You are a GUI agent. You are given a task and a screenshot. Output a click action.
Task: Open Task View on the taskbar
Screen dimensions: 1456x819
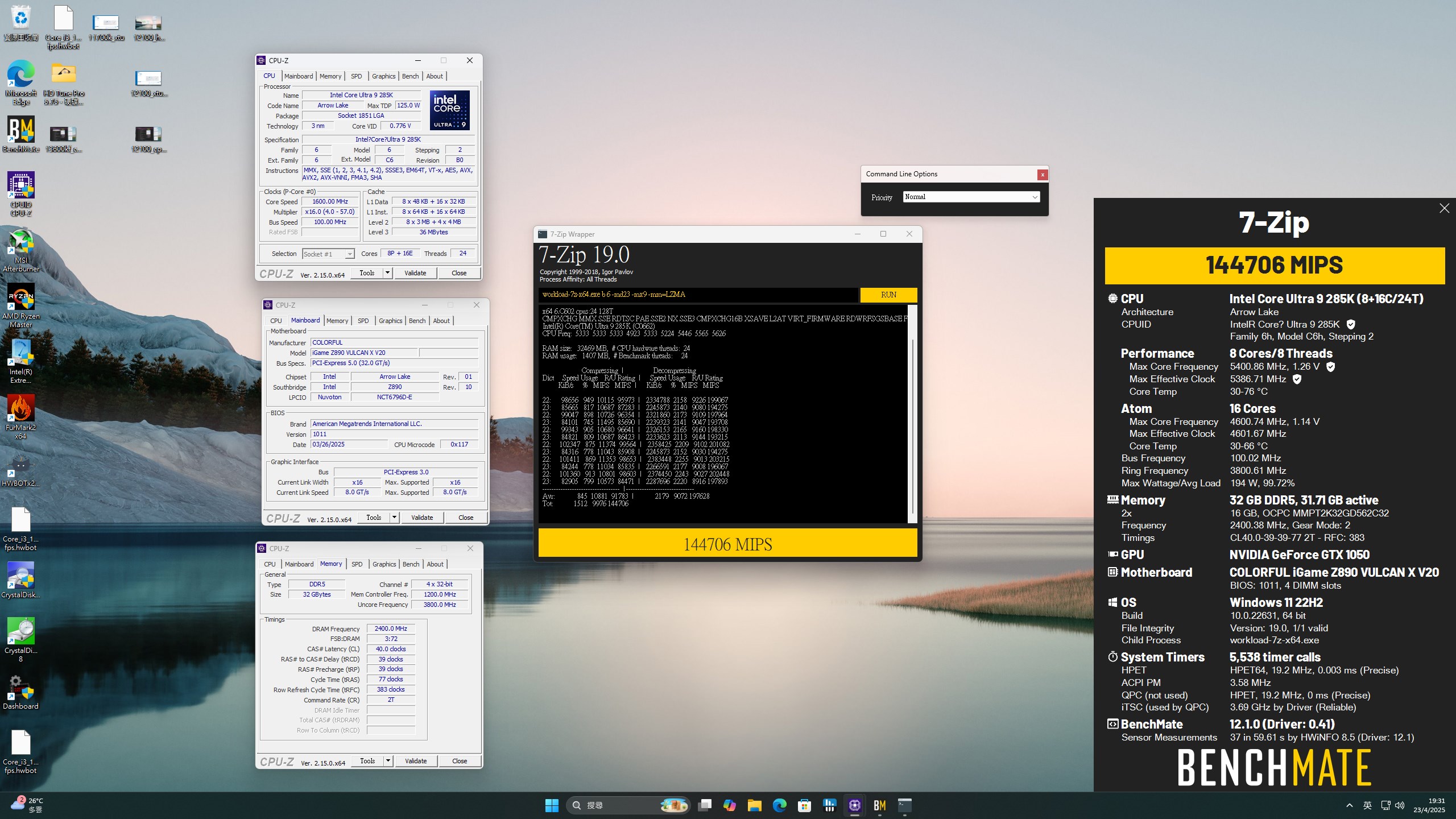click(x=705, y=805)
